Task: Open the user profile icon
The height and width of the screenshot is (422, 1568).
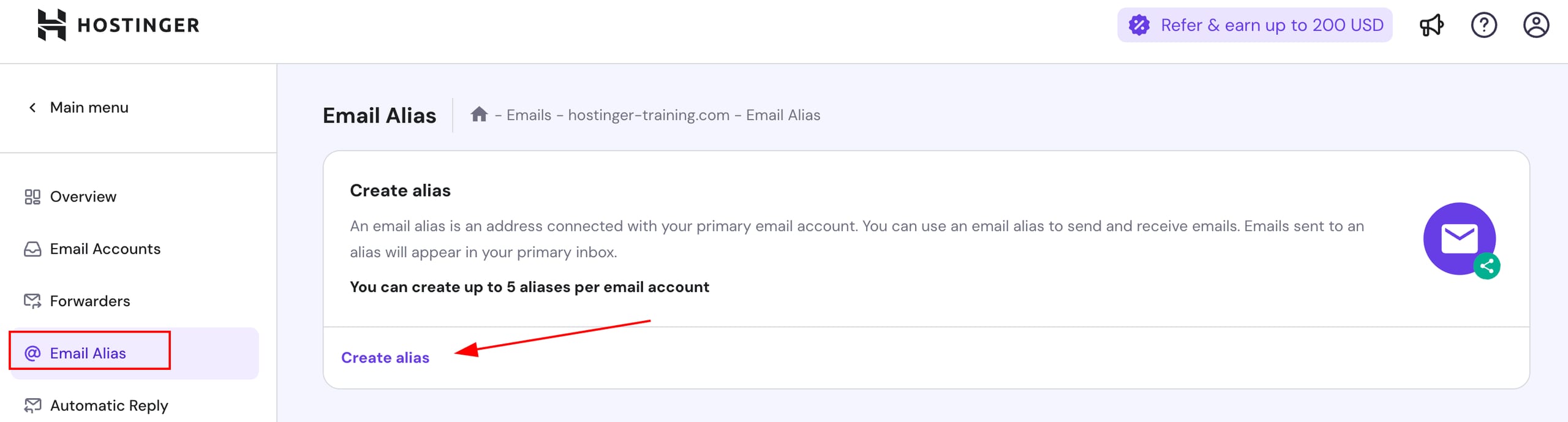Action: pos(1536,25)
